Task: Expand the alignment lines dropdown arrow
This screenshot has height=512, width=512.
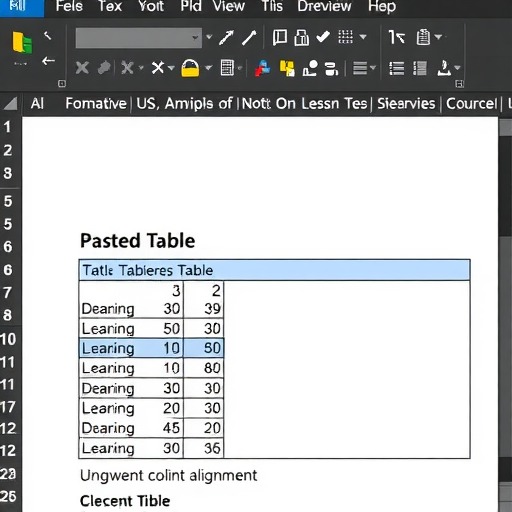Action: coord(373,68)
